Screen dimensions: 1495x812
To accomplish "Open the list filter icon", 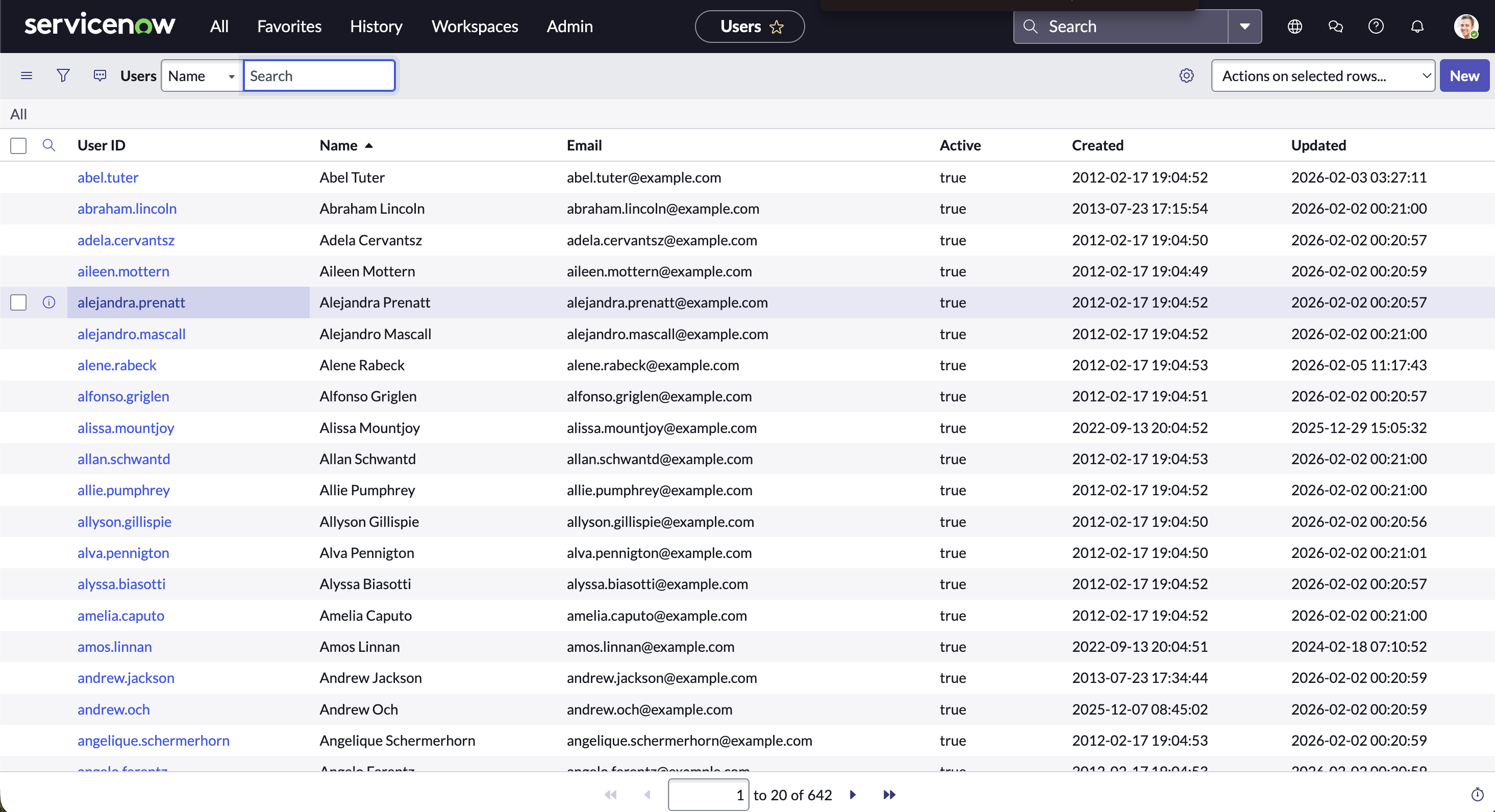I will point(63,75).
